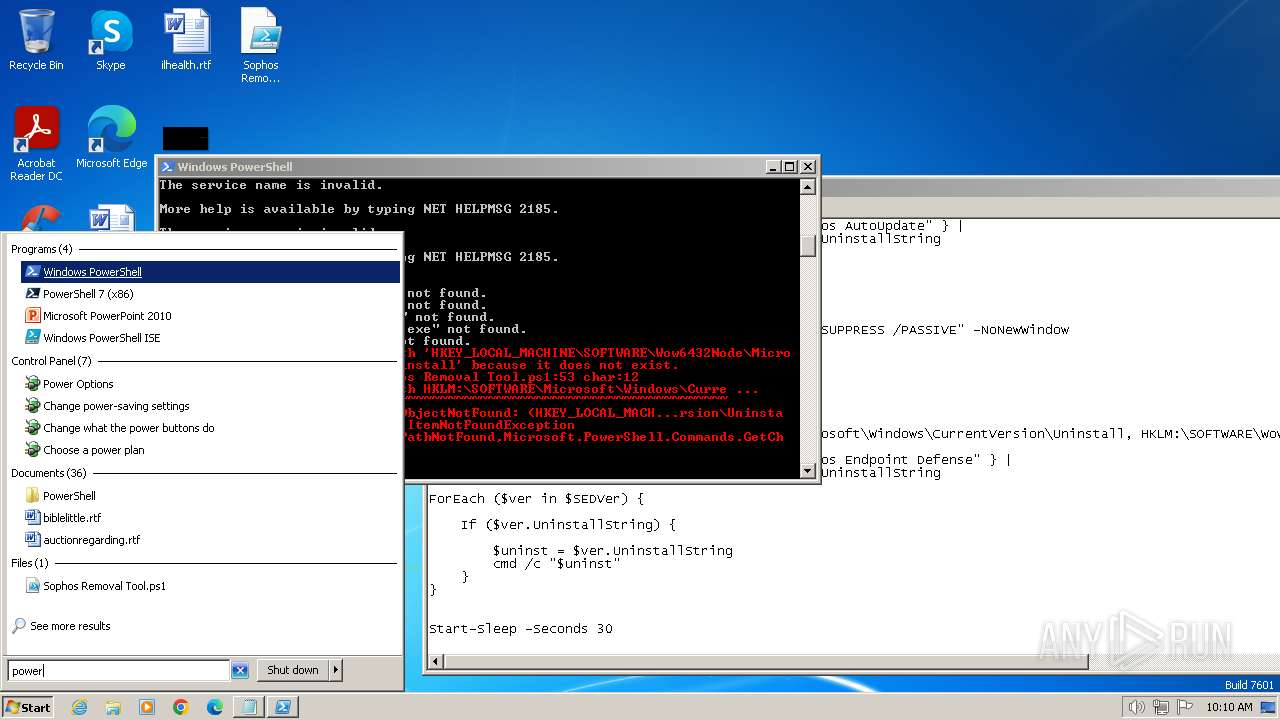1280x720 pixels.
Task: Click the cmd /c "$uninst" line in editor
Action: coord(556,563)
